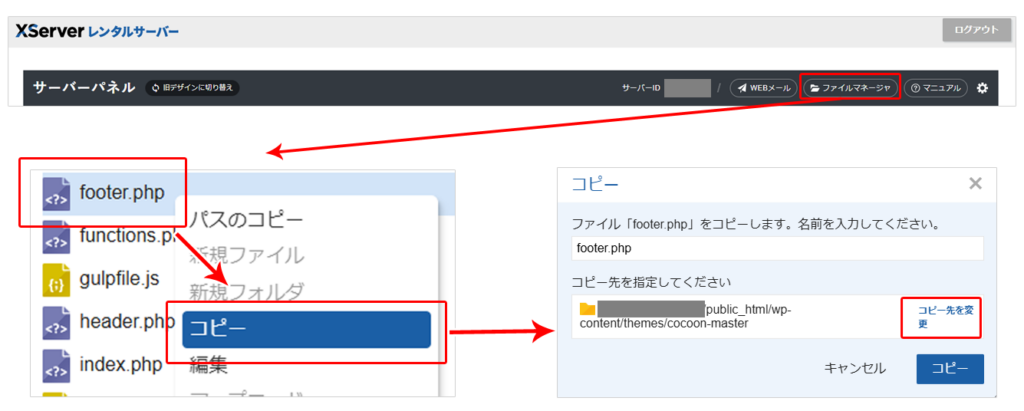
Task: Choose 編集 from the context menu
Action: [x=212, y=367]
